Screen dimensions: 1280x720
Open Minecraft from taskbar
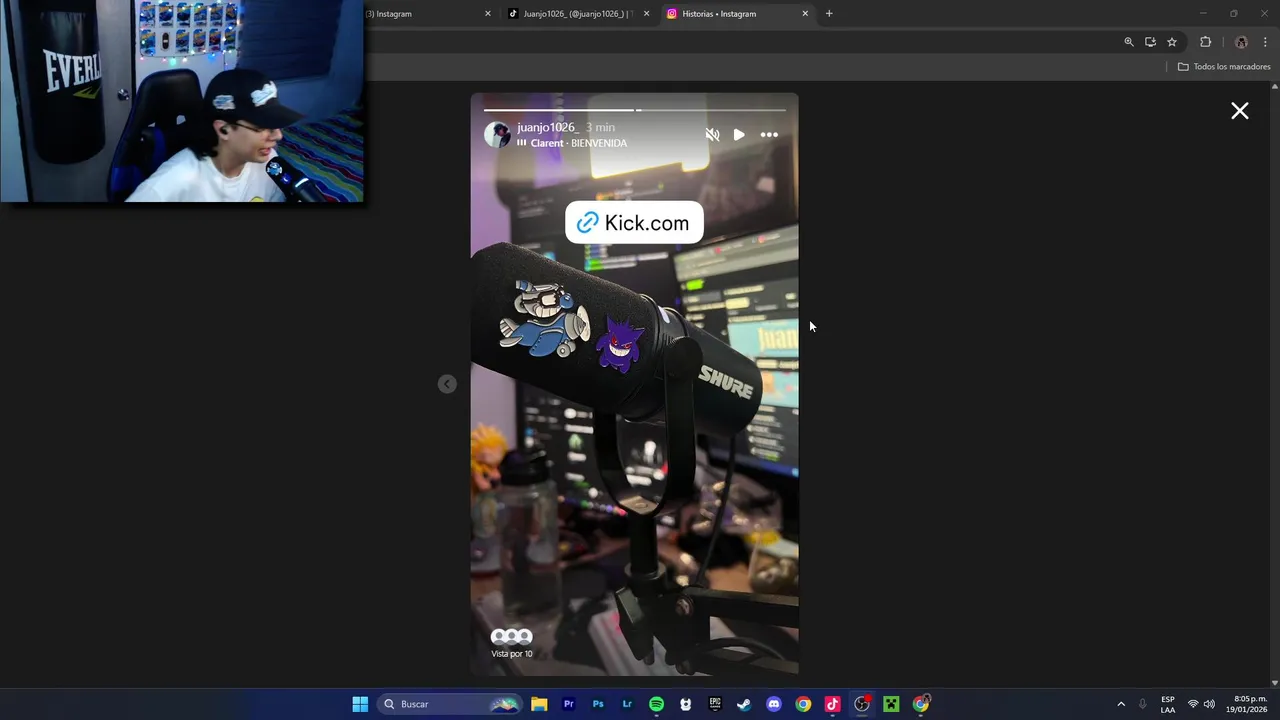891,704
